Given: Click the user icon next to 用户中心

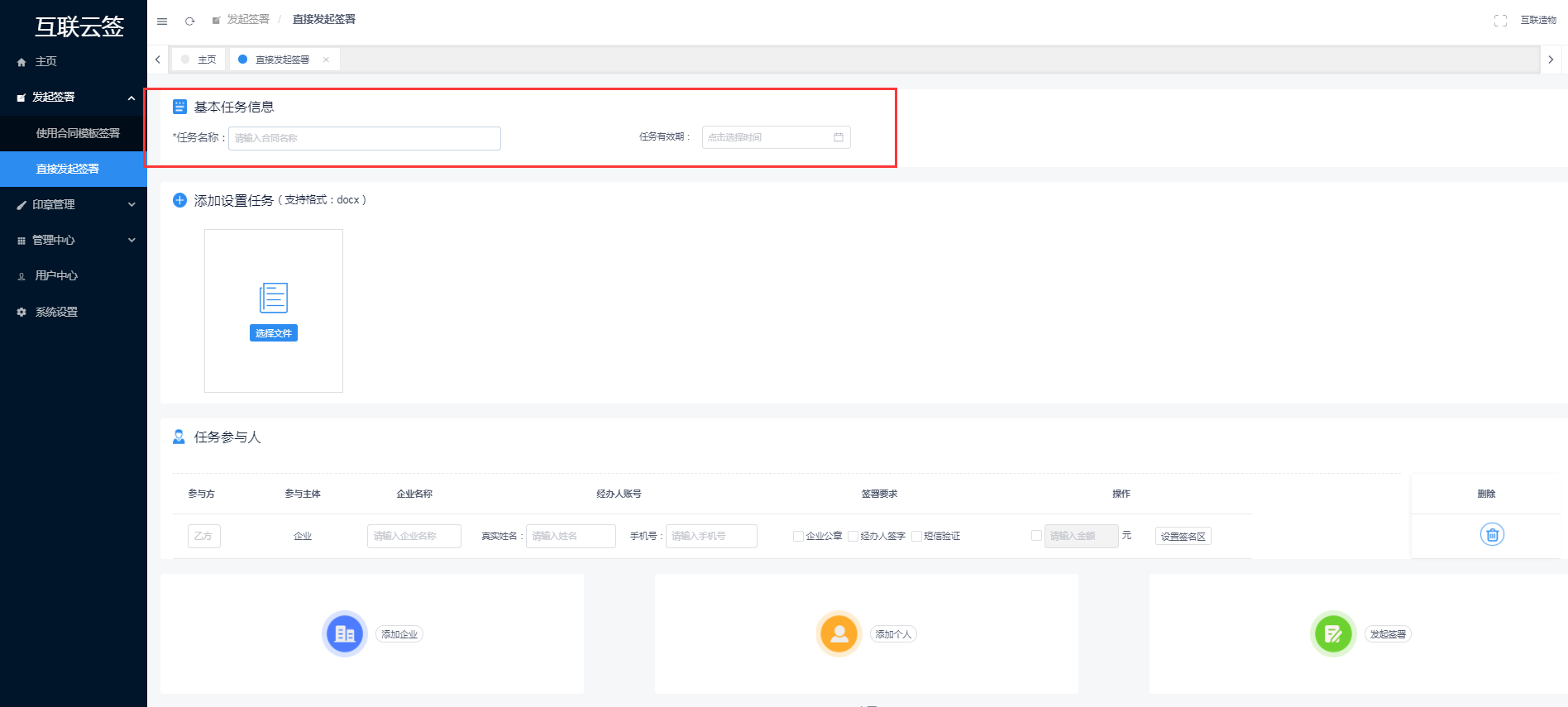Looking at the screenshot, I should pos(22,276).
